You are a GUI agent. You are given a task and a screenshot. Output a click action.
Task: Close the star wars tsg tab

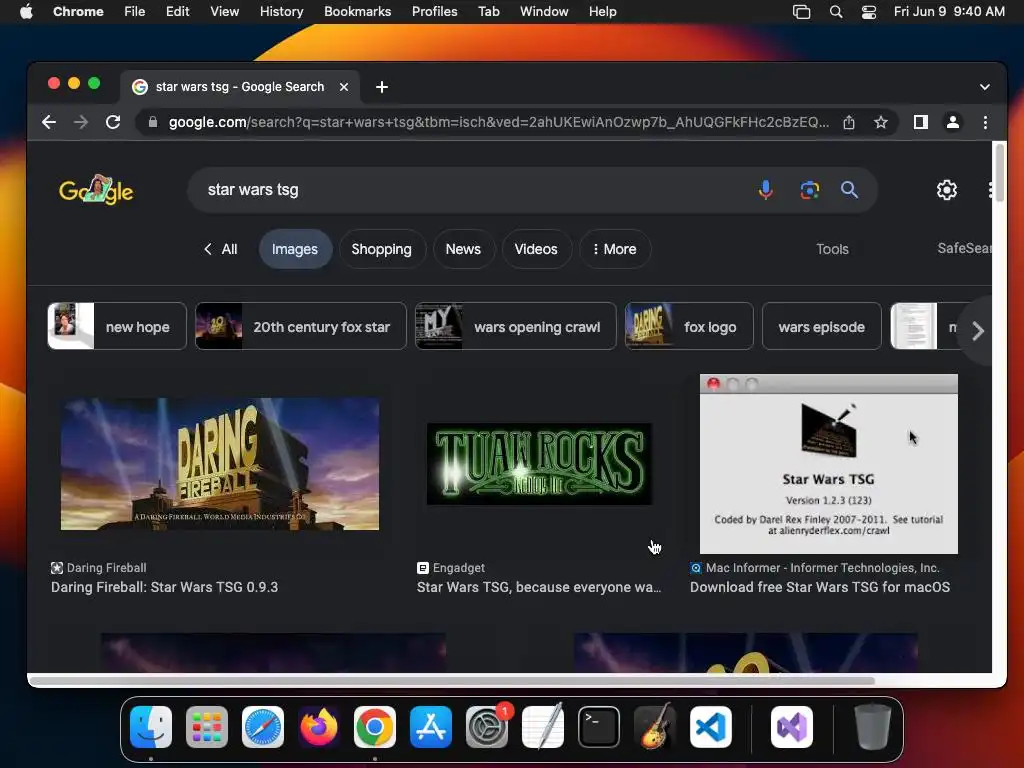coord(344,87)
